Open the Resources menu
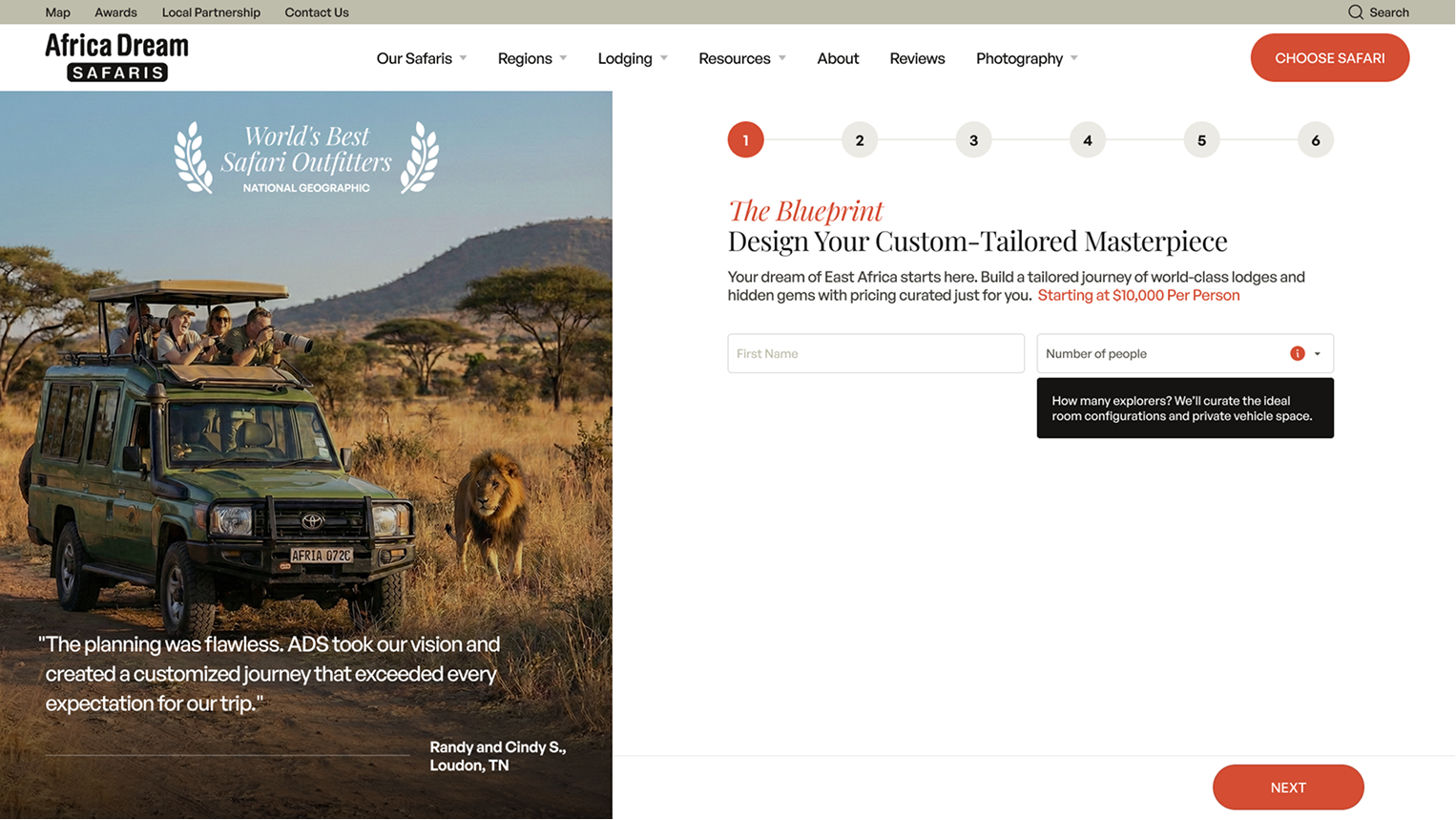The height and width of the screenshot is (820, 1456). pos(735,57)
